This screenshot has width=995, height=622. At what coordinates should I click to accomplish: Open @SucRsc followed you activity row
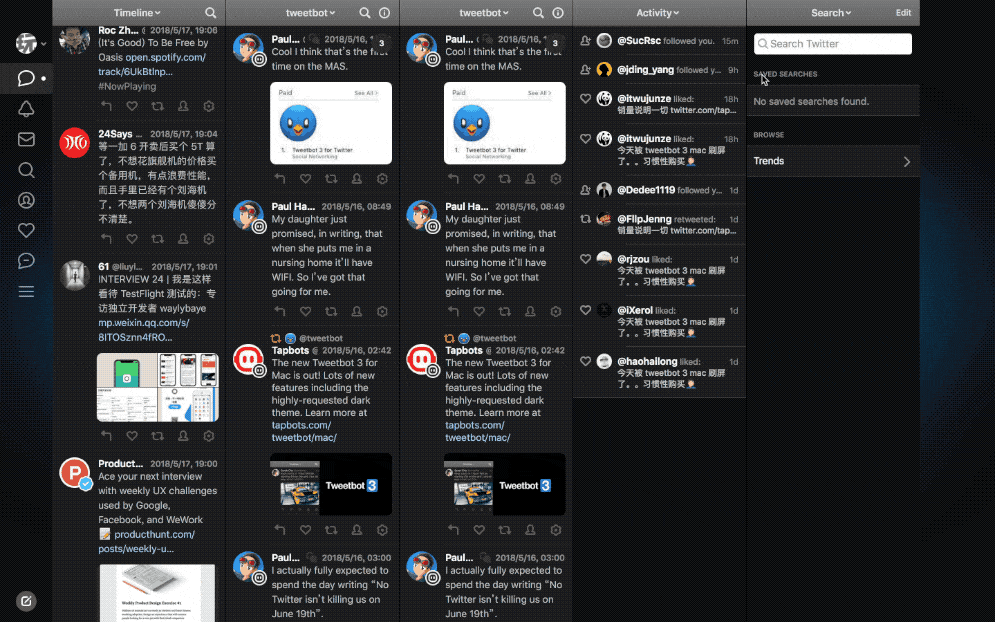[659, 41]
